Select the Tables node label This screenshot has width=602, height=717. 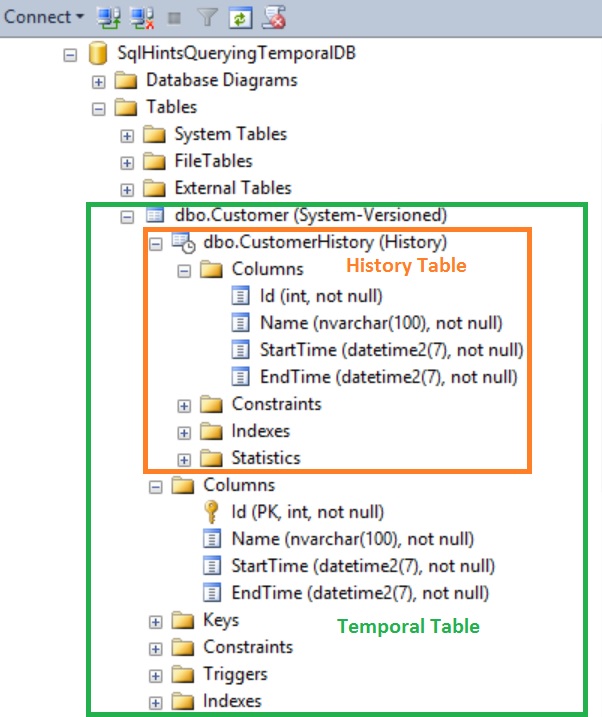click(171, 107)
